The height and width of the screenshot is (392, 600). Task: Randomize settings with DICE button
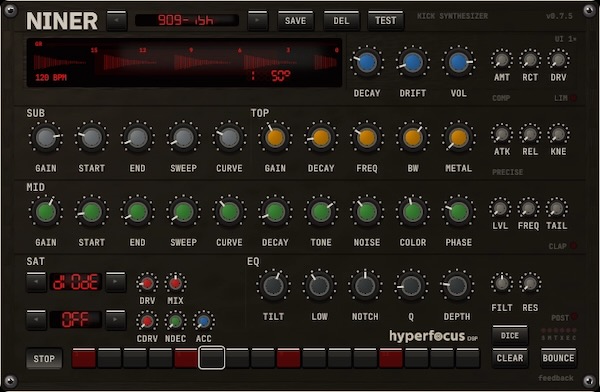click(x=510, y=335)
